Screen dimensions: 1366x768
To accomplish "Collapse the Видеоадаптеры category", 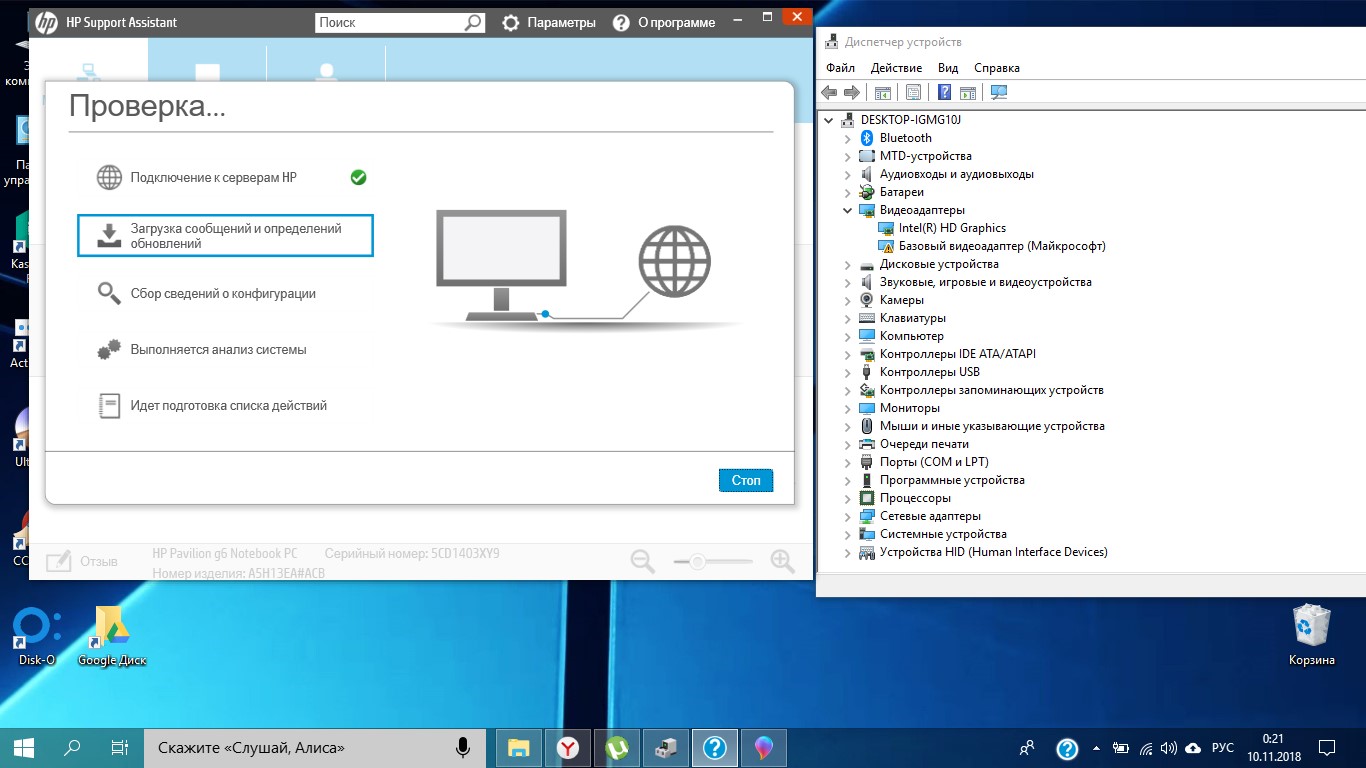I will (x=848, y=210).
